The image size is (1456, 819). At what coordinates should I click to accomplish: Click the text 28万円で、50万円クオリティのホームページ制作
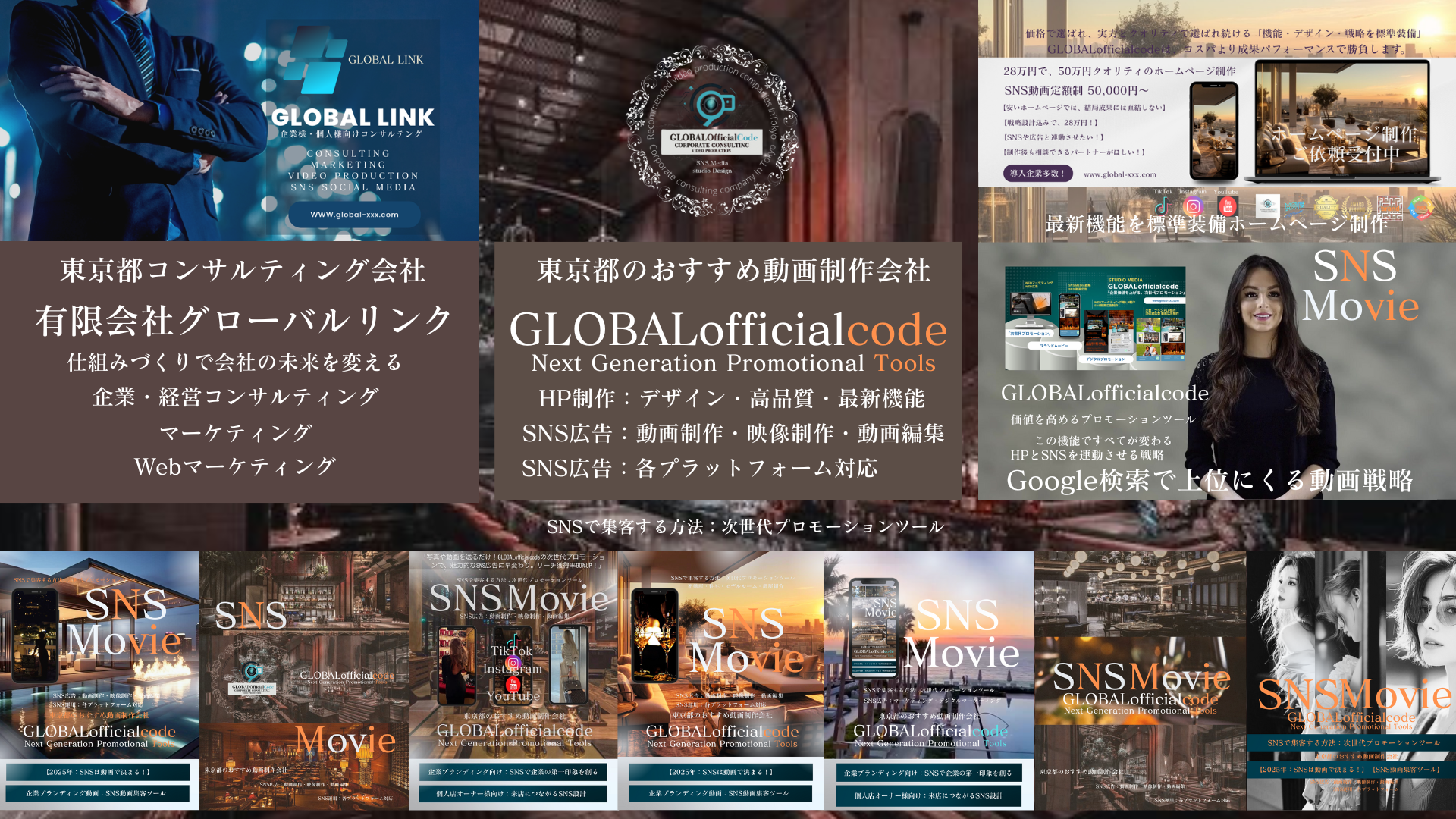click(1119, 71)
